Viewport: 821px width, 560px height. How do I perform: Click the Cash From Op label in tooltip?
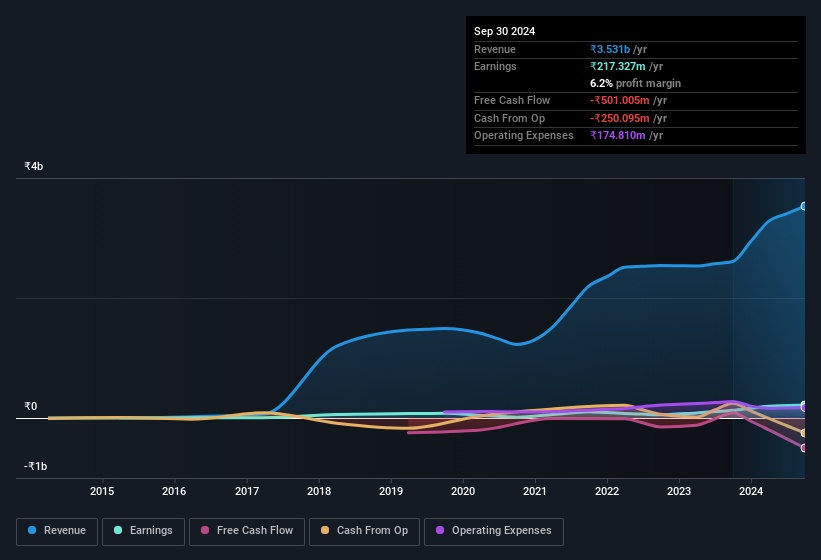509,118
